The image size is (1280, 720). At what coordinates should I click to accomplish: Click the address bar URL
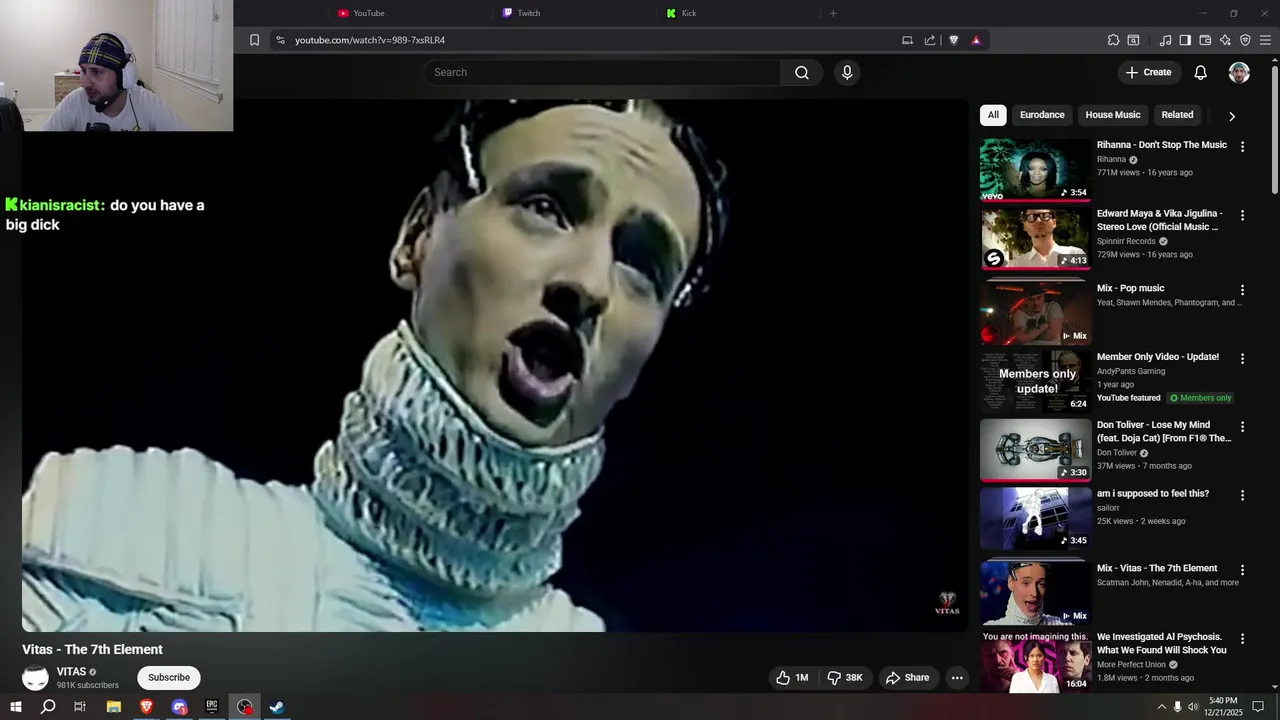(x=370, y=40)
